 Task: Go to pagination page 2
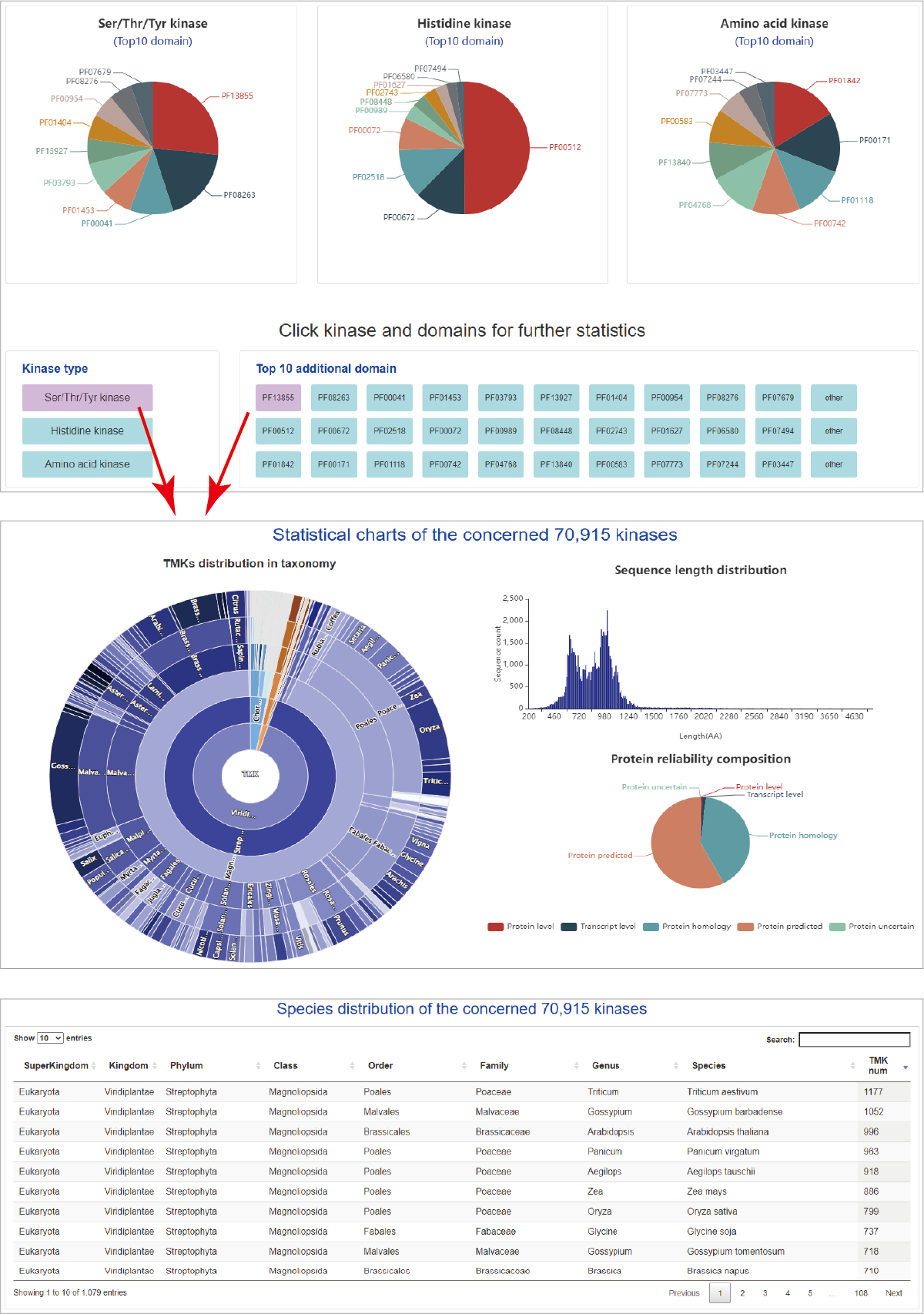[x=742, y=1293]
